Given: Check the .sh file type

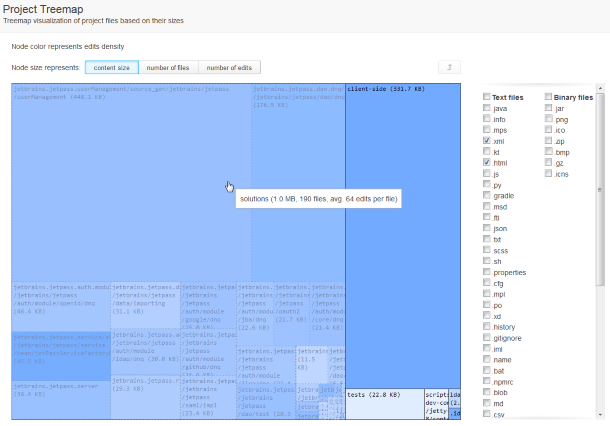Looking at the screenshot, I should pos(487,260).
